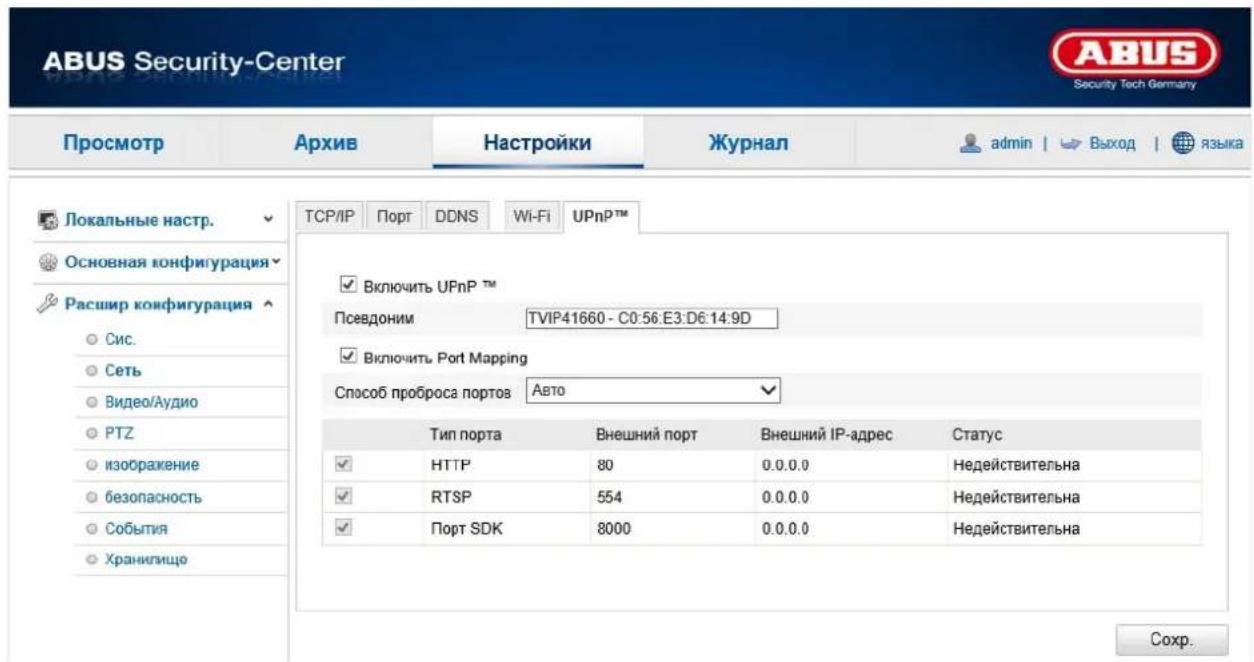Click the RTSP port type cell
The height and width of the screenshot is (662, 1254).
coord(449,496)
